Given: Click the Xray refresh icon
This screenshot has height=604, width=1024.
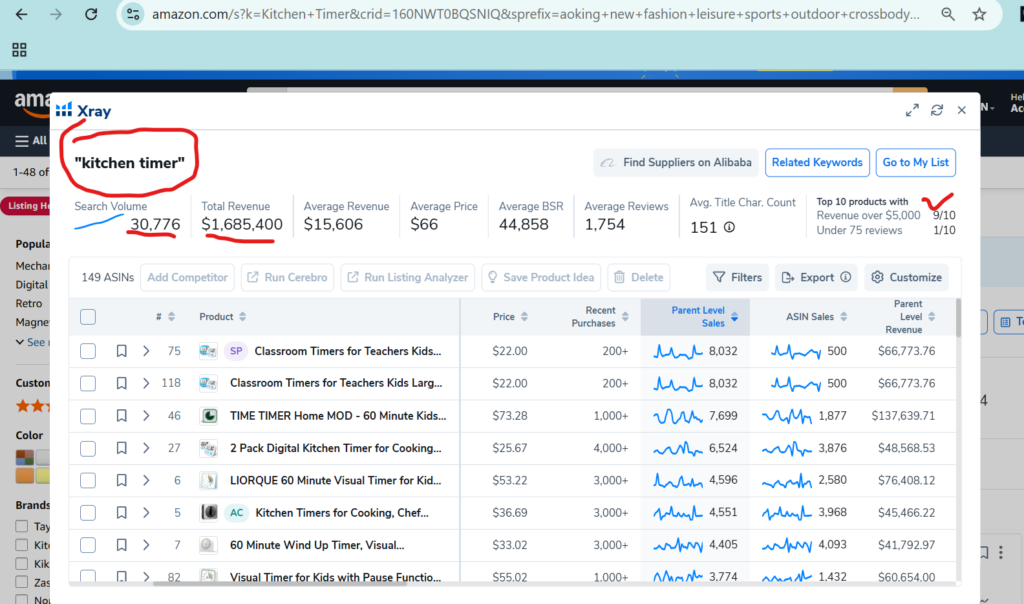Looking at the screenshot, I should 937,110.
